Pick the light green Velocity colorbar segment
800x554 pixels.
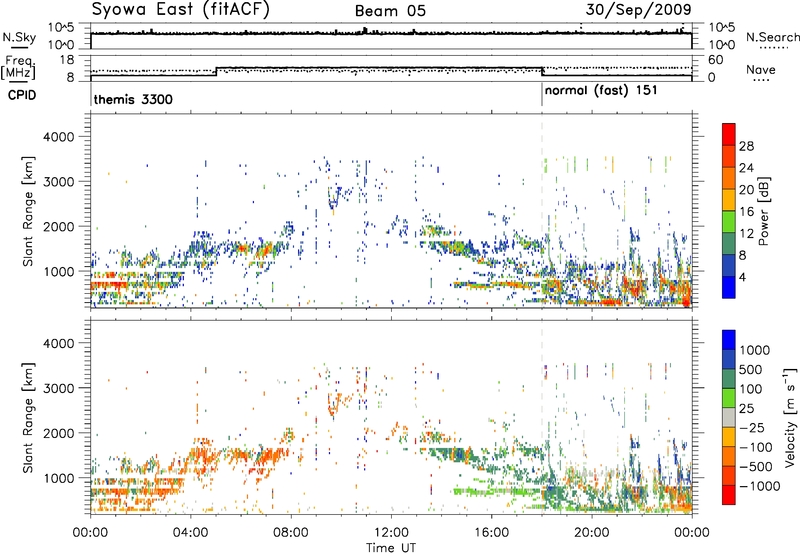click(729, 398)
